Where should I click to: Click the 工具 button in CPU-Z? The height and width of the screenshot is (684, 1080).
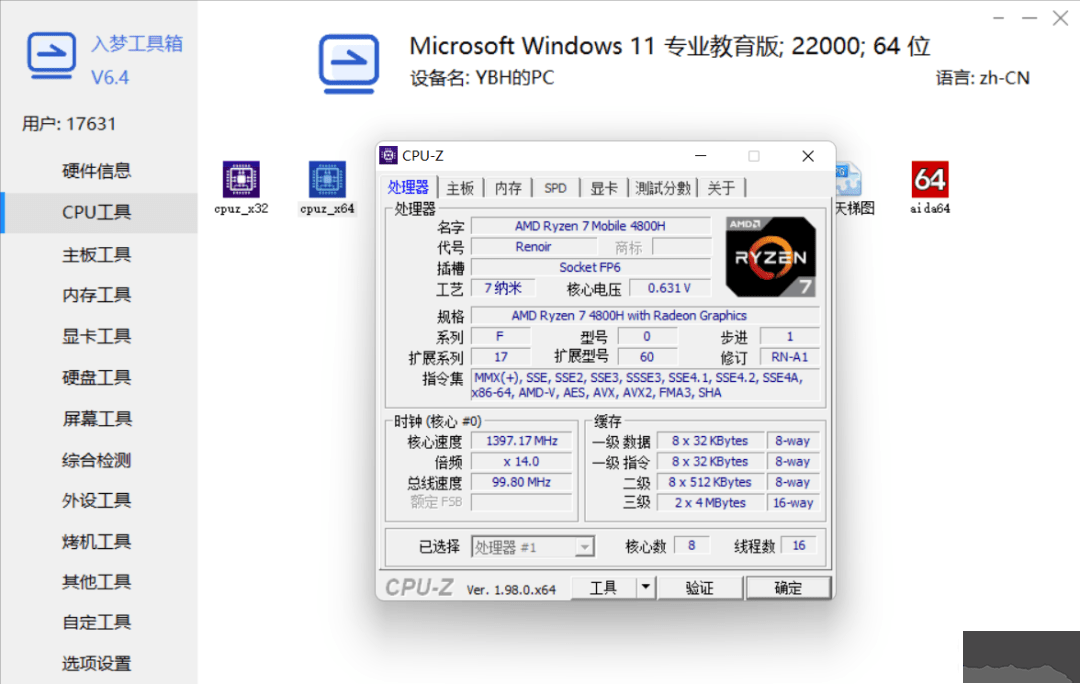[x=603, y=588]
